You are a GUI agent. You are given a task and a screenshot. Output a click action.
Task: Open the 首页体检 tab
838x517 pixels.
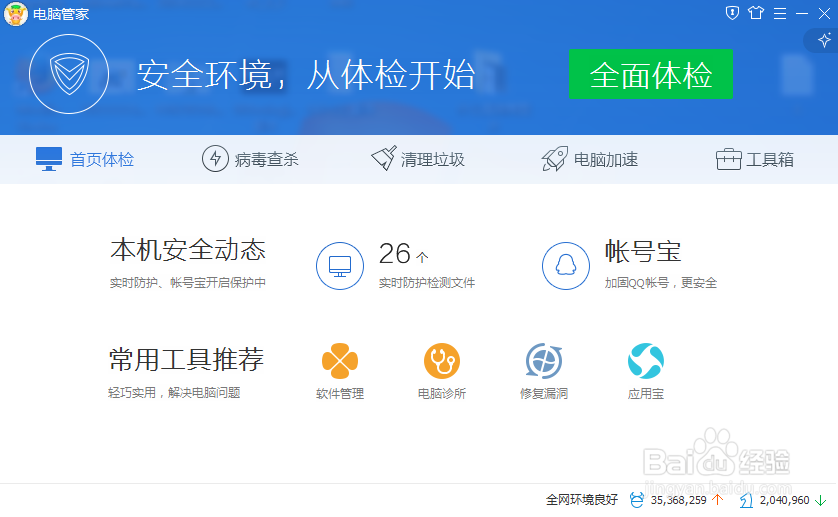point(85,159)
